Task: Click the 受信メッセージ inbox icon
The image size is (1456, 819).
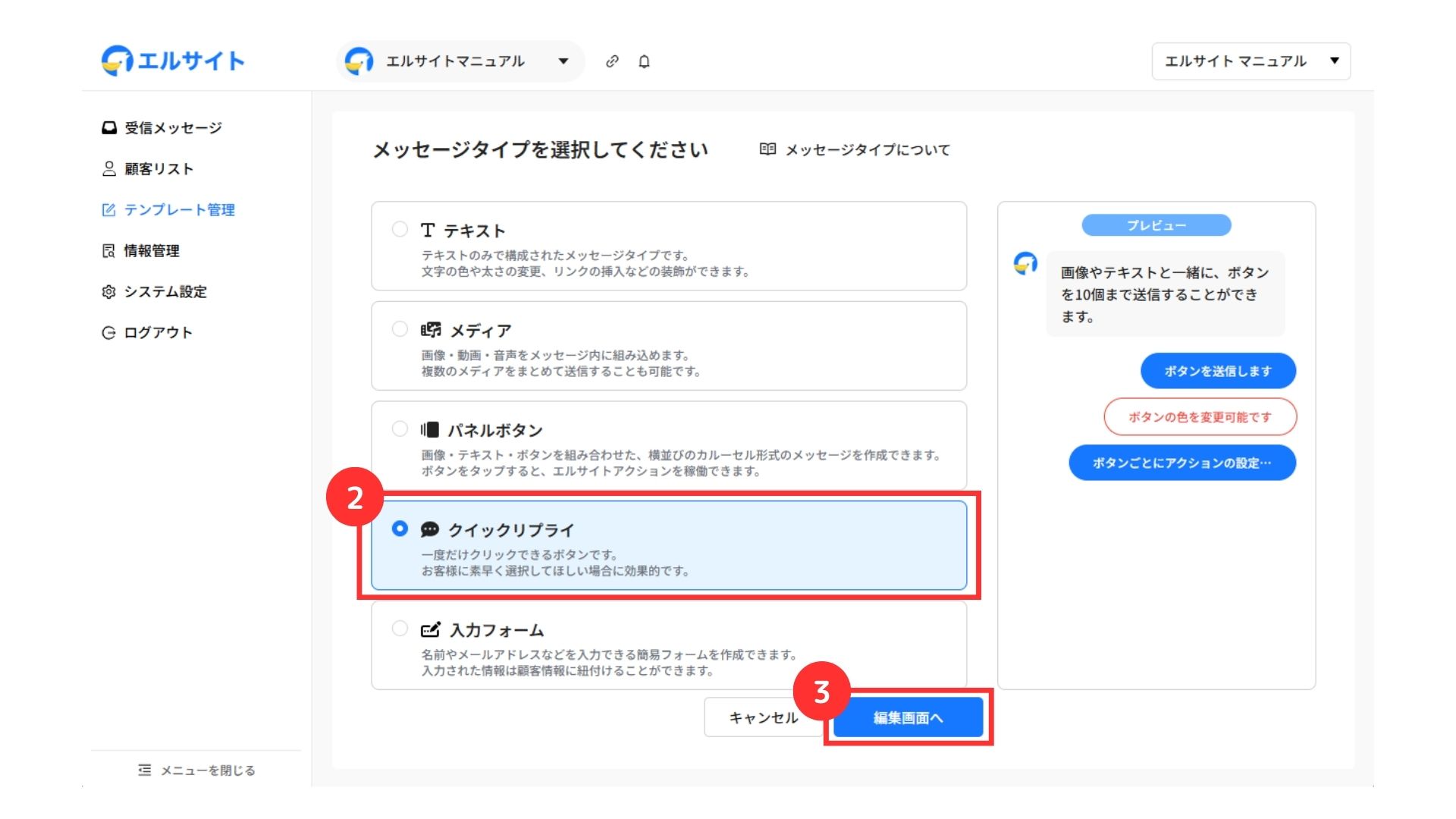Action: [109, 127]
